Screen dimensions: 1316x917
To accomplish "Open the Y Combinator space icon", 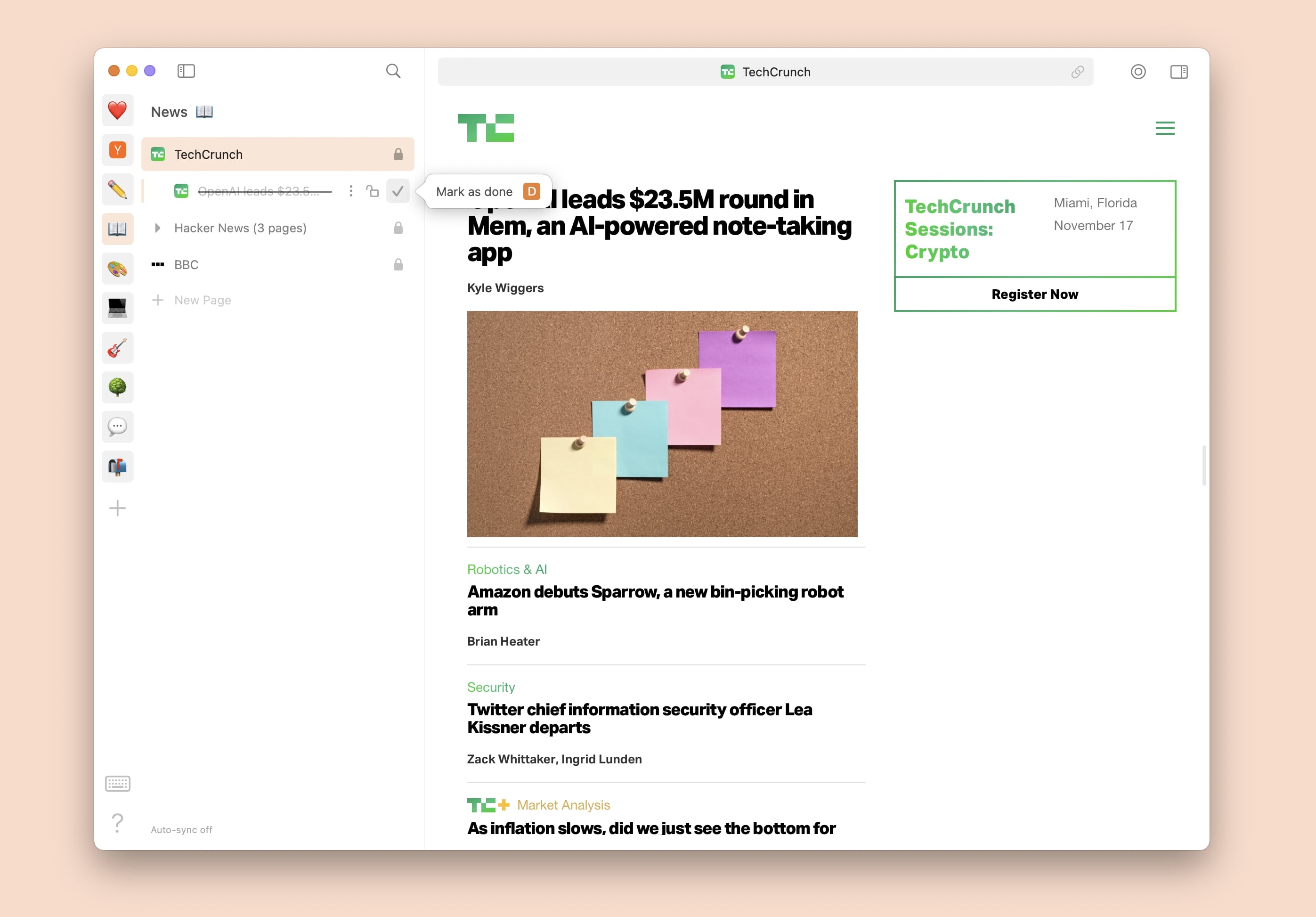I will point(117,150).
